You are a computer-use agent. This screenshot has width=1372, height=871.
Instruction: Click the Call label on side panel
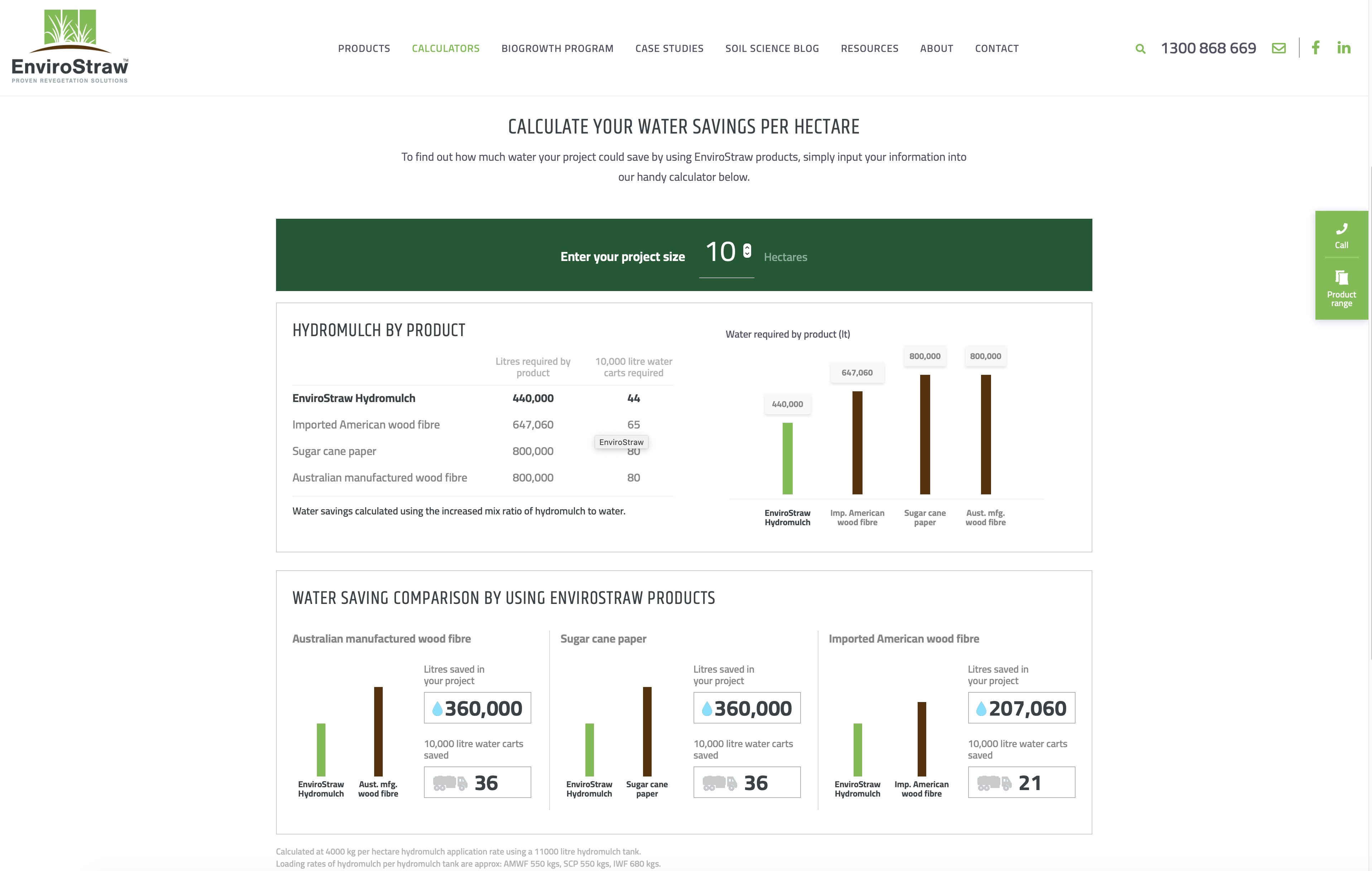pyautogui.click(x=1341, y=246)
